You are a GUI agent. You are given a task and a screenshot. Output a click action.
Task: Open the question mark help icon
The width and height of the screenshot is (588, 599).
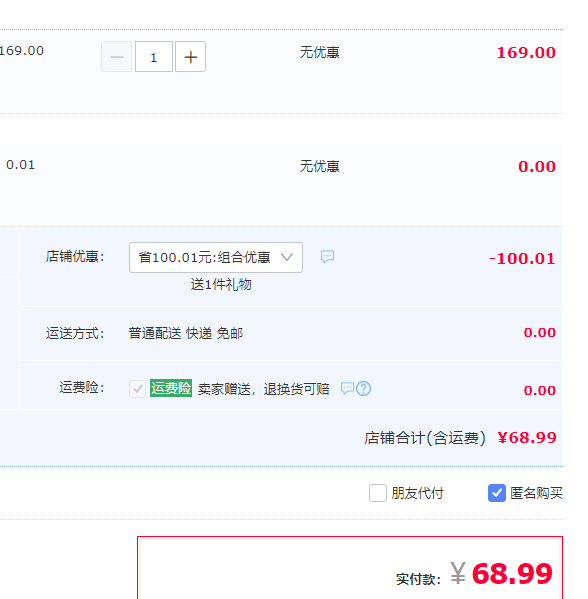tap(363, 389)
